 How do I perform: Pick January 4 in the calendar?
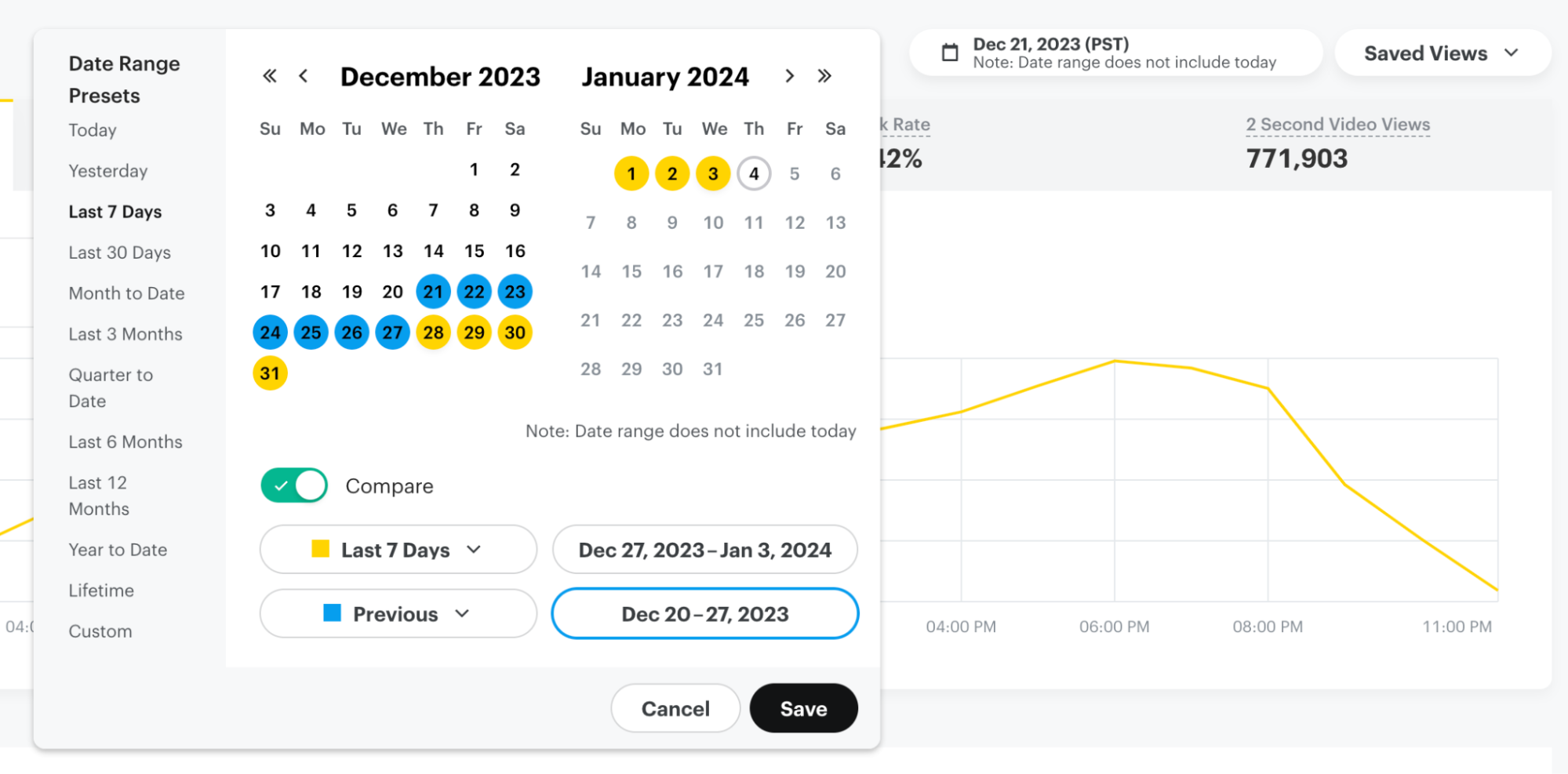coord(754,173)
